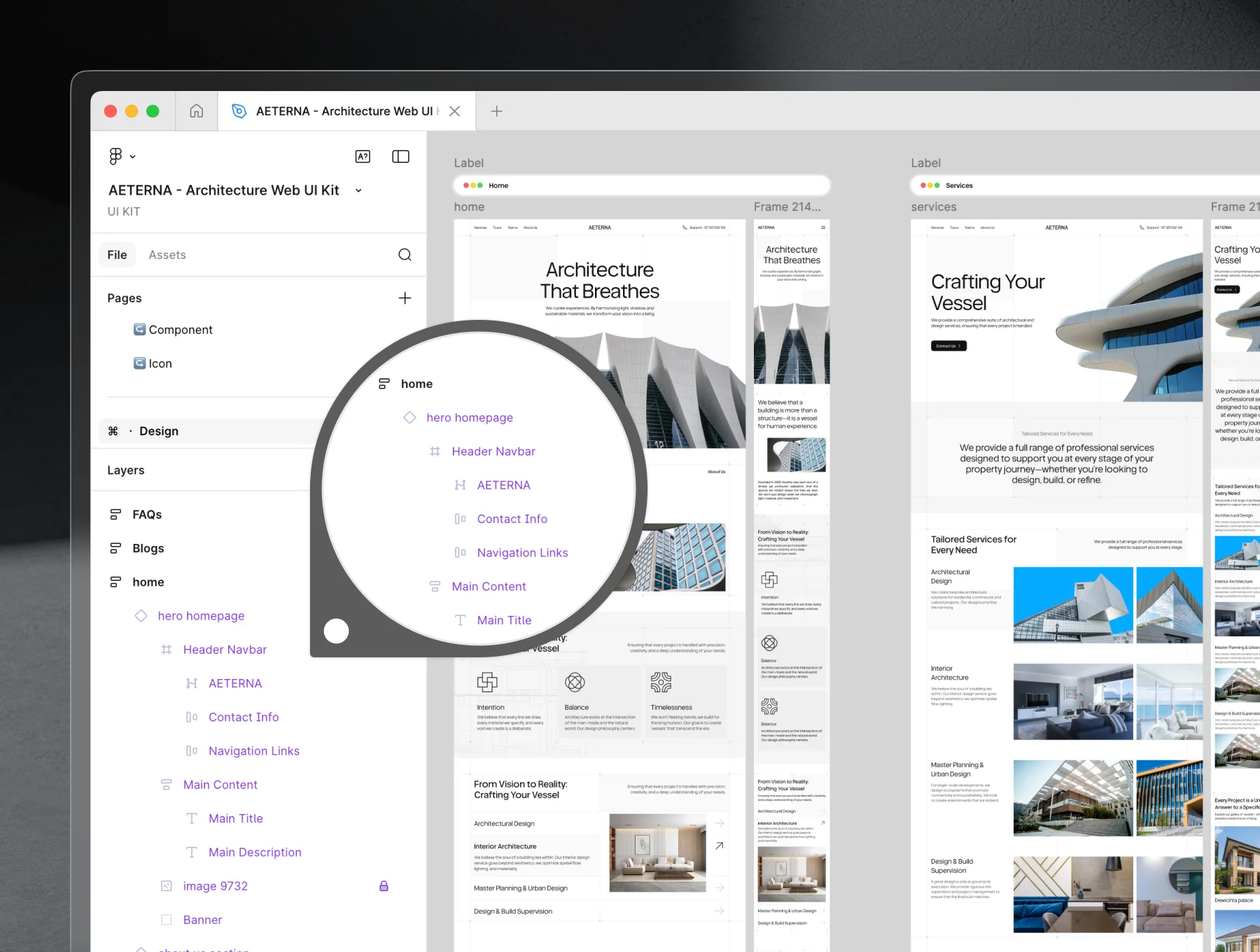Viewport: 1260px width, 952px height.
Task: Select the Main Description text layer
Action: [255, 852]
